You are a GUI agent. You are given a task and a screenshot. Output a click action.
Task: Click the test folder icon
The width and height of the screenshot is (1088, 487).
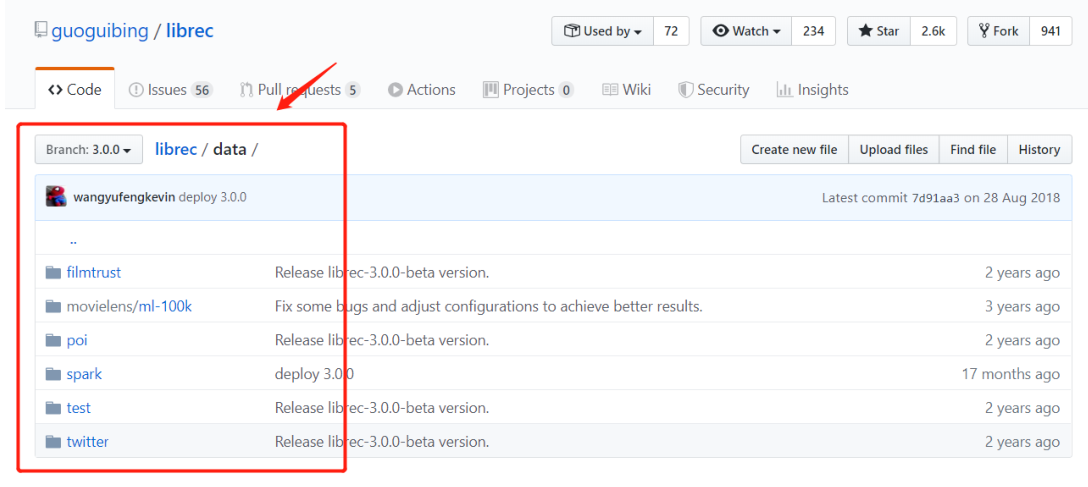click(53, 408)
